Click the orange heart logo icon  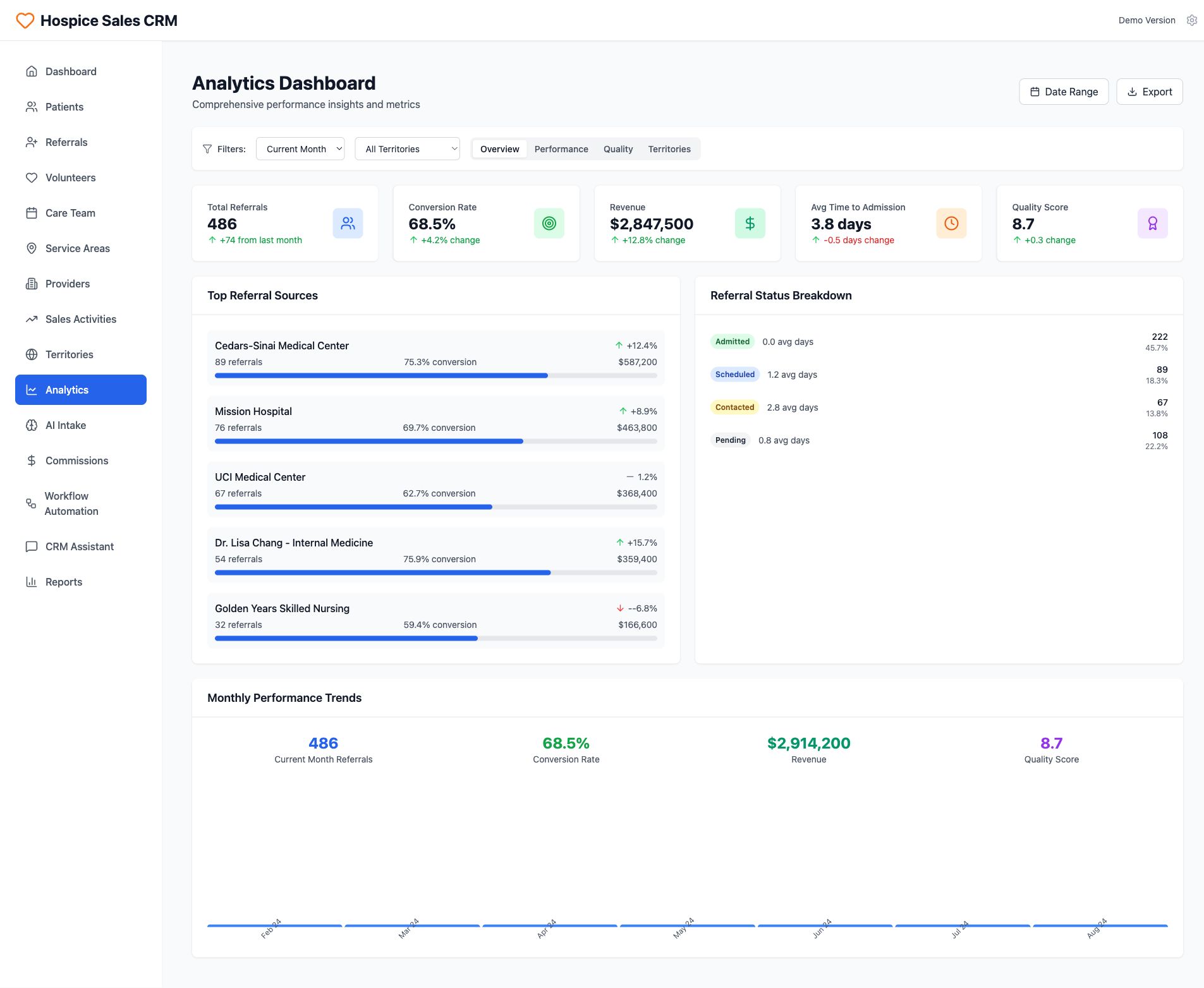pos(25,20)
